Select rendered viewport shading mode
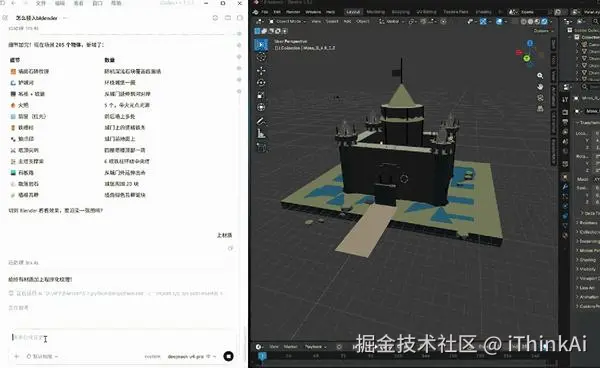600x368 pixels. click(x=545, y=21)
